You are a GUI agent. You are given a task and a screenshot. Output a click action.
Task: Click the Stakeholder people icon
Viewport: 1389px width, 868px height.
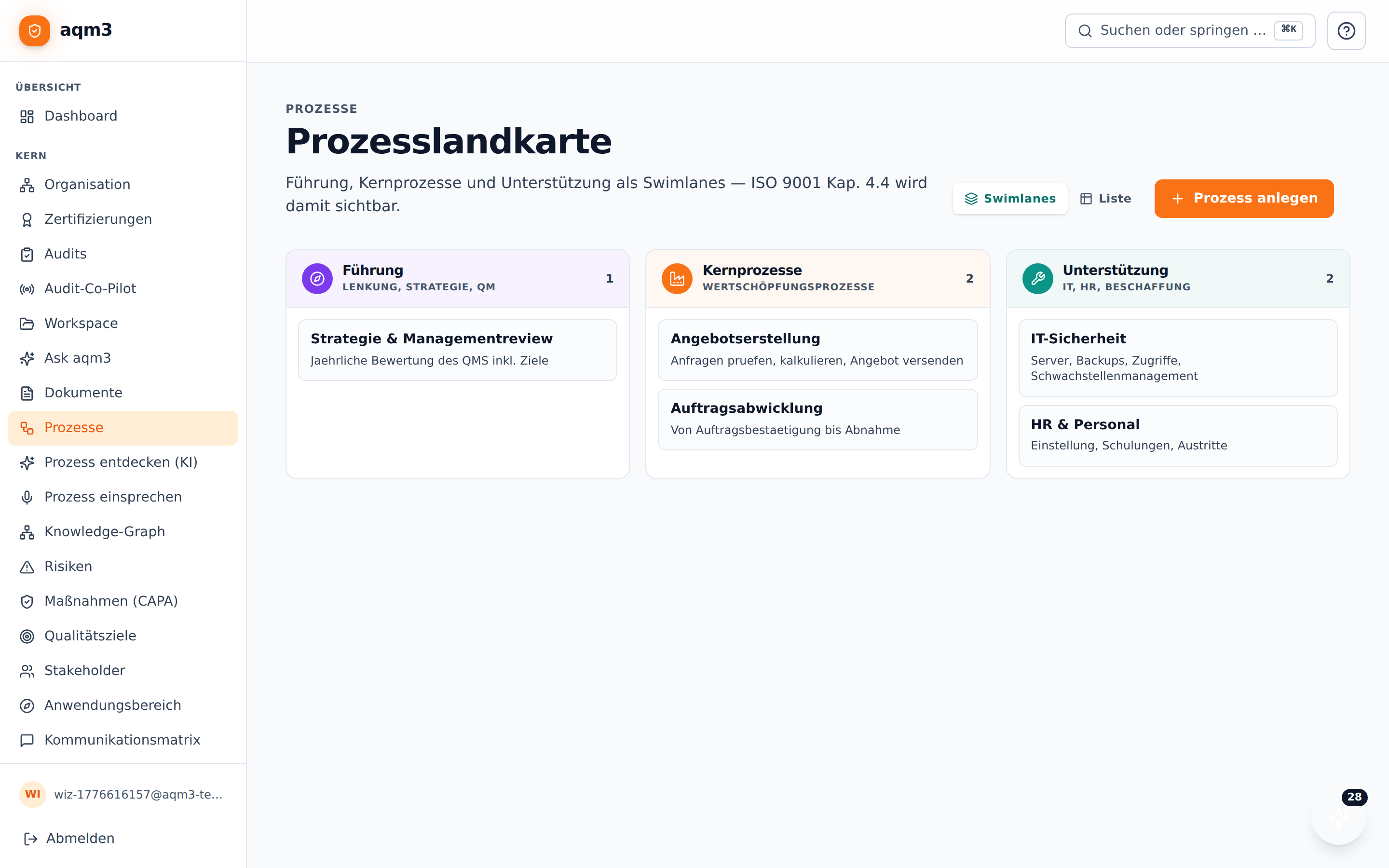click(27, 671)
